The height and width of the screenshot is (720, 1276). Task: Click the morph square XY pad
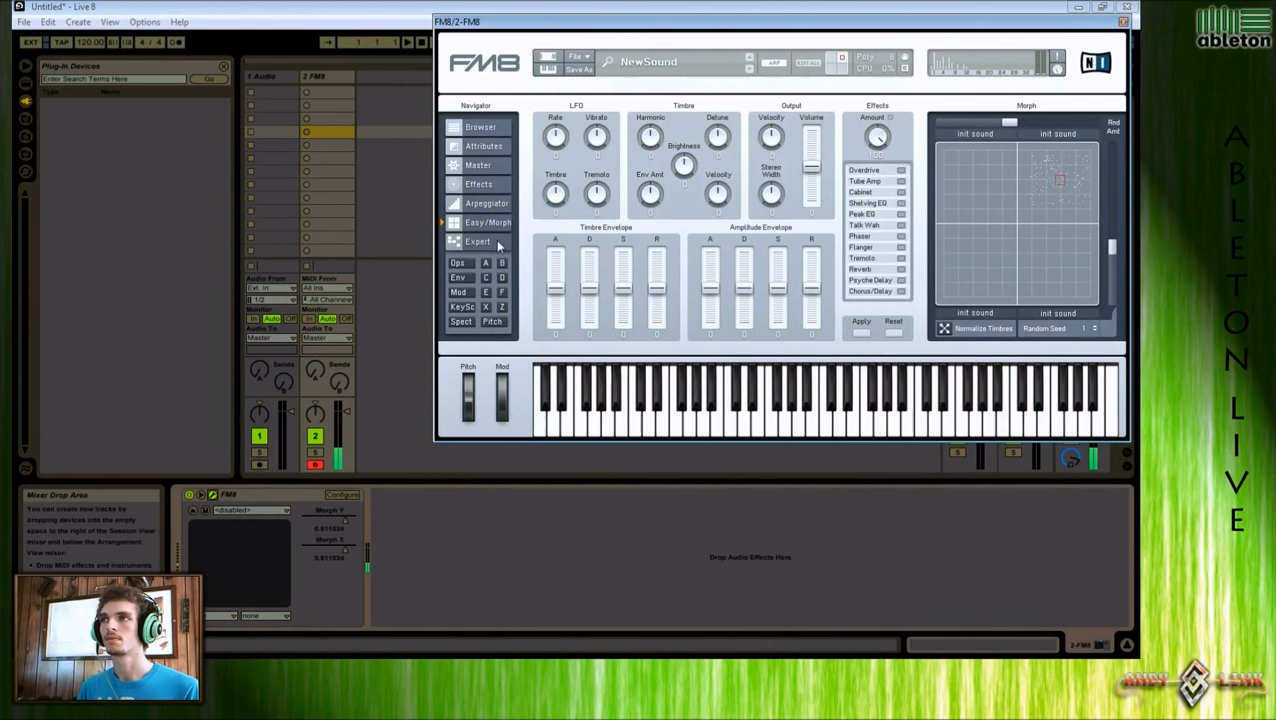[1016, 224]
